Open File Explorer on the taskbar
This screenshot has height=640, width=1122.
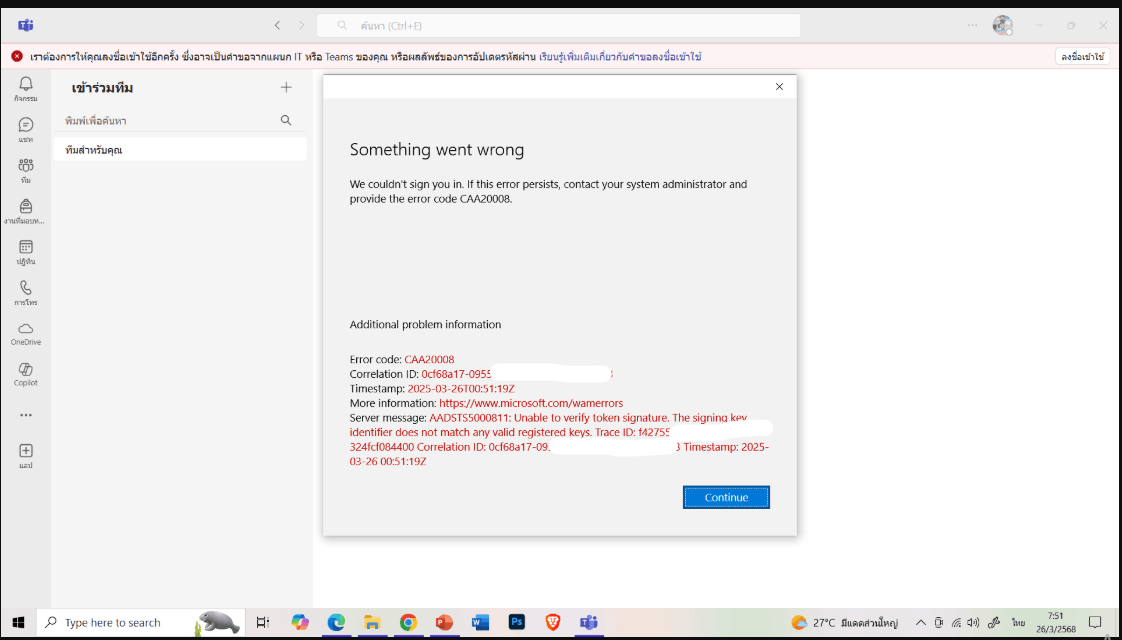click(x=372, y=622)
